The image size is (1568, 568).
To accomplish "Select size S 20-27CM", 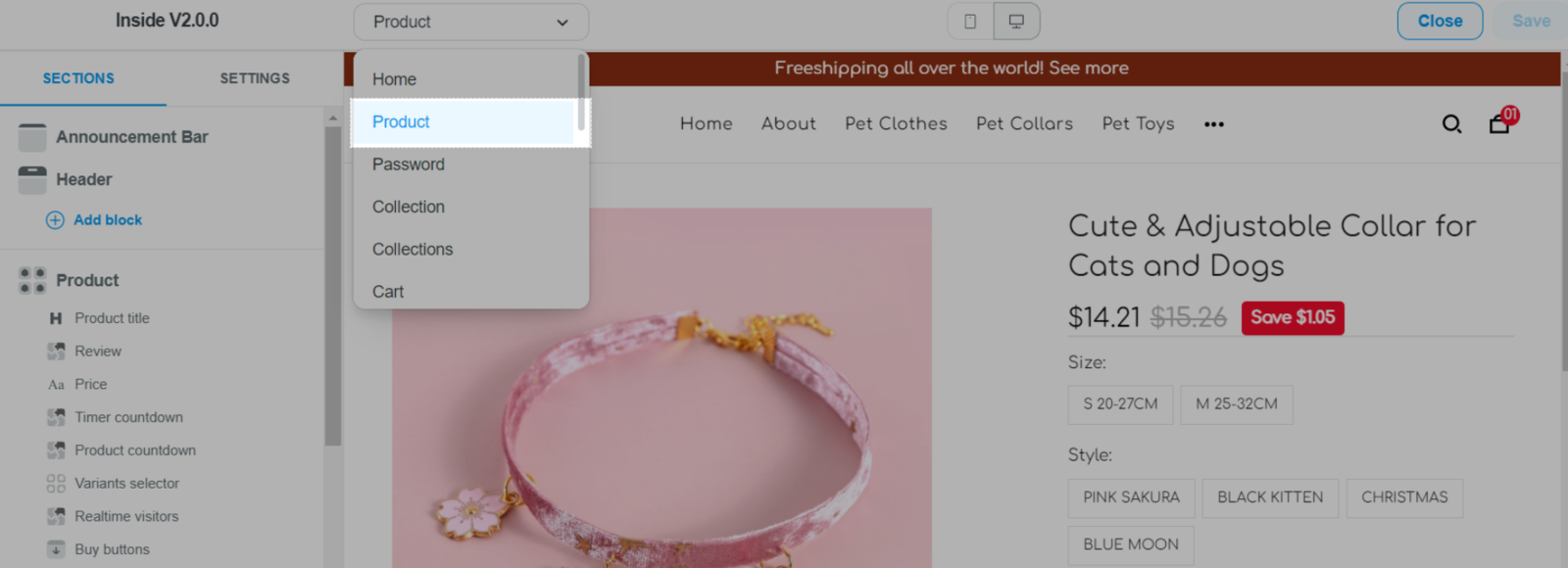I will tap(1120, 404).
